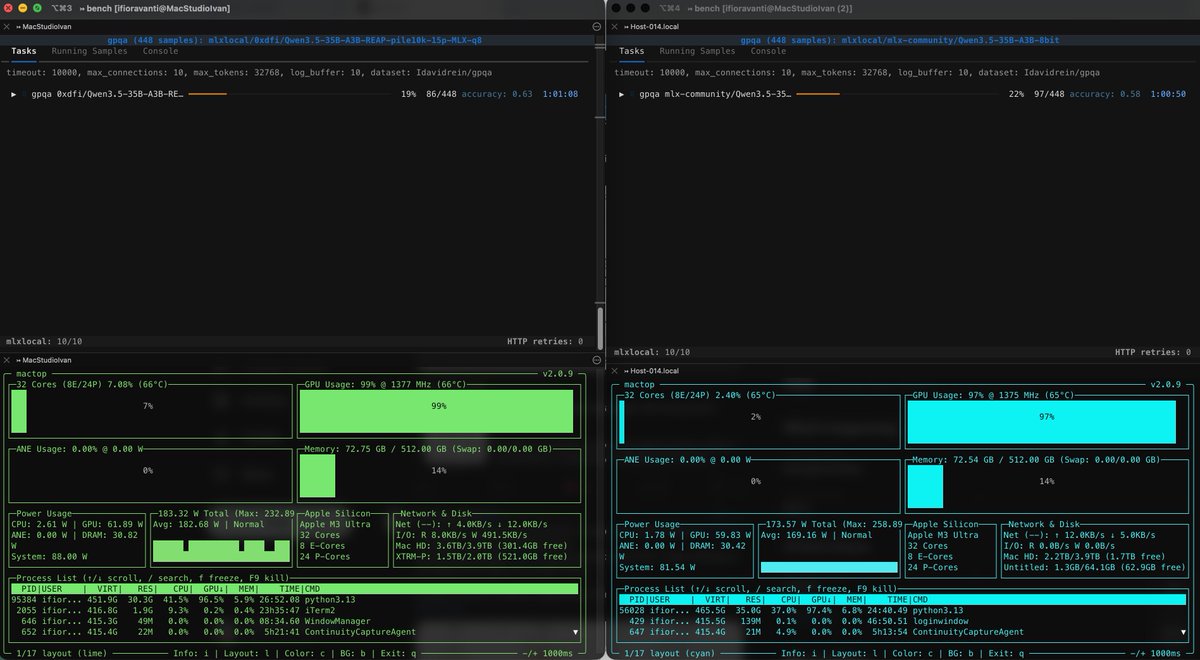Screen dimensions: 1200x660
Task: Click the lime 7% CPU cores bar
Action: (19, 411)
